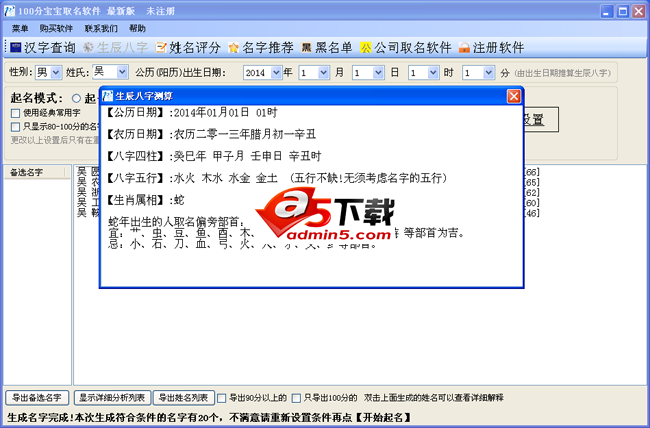Screen dimensions: 650x428
Task: Expand the birth month 月 dropdown
Action: click(x=324, y=73)
